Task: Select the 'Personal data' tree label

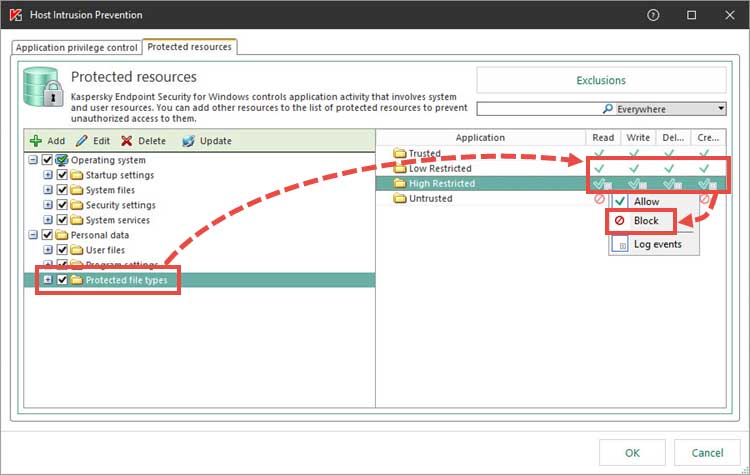Action: (99, 235)
